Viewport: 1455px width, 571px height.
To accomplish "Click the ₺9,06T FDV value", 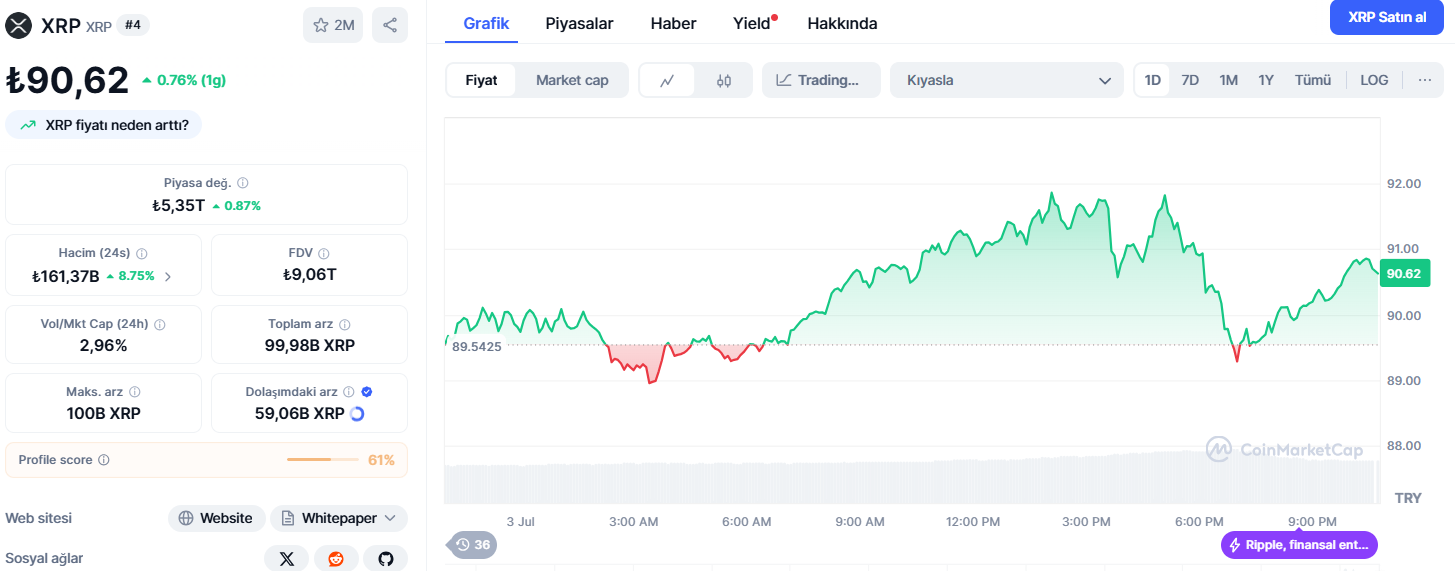I will [309, 275].
